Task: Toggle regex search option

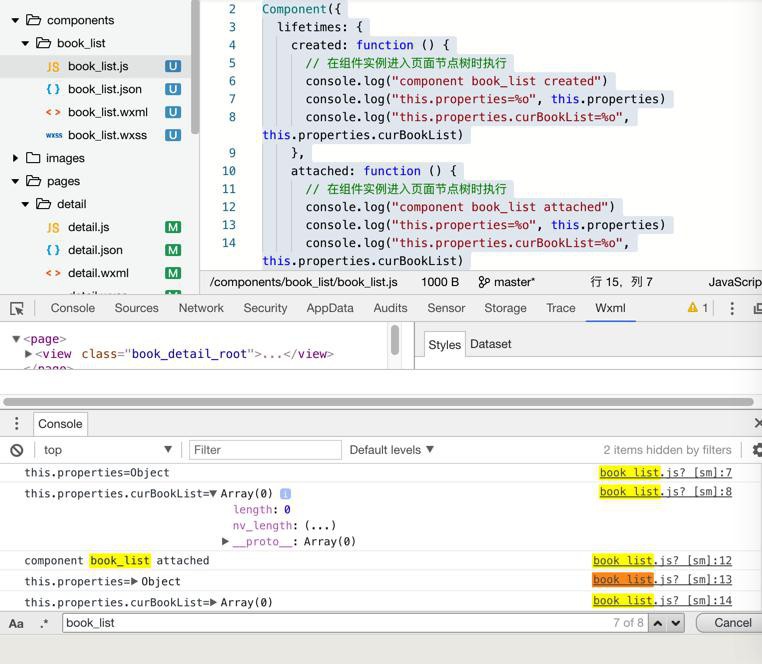Action: (x=44, y=623)
